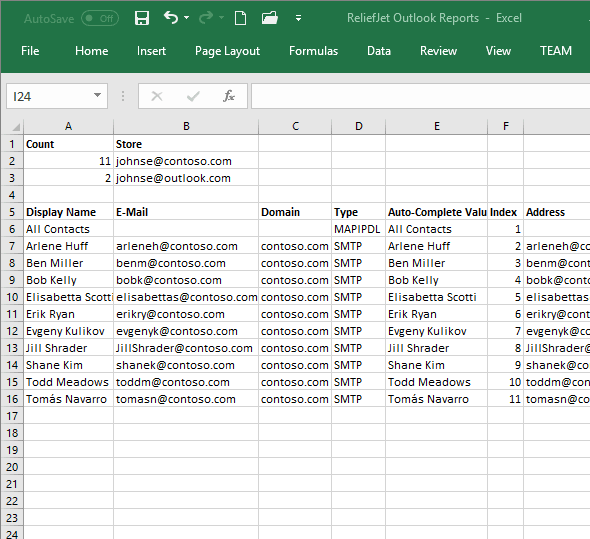Select column F header

506,126
